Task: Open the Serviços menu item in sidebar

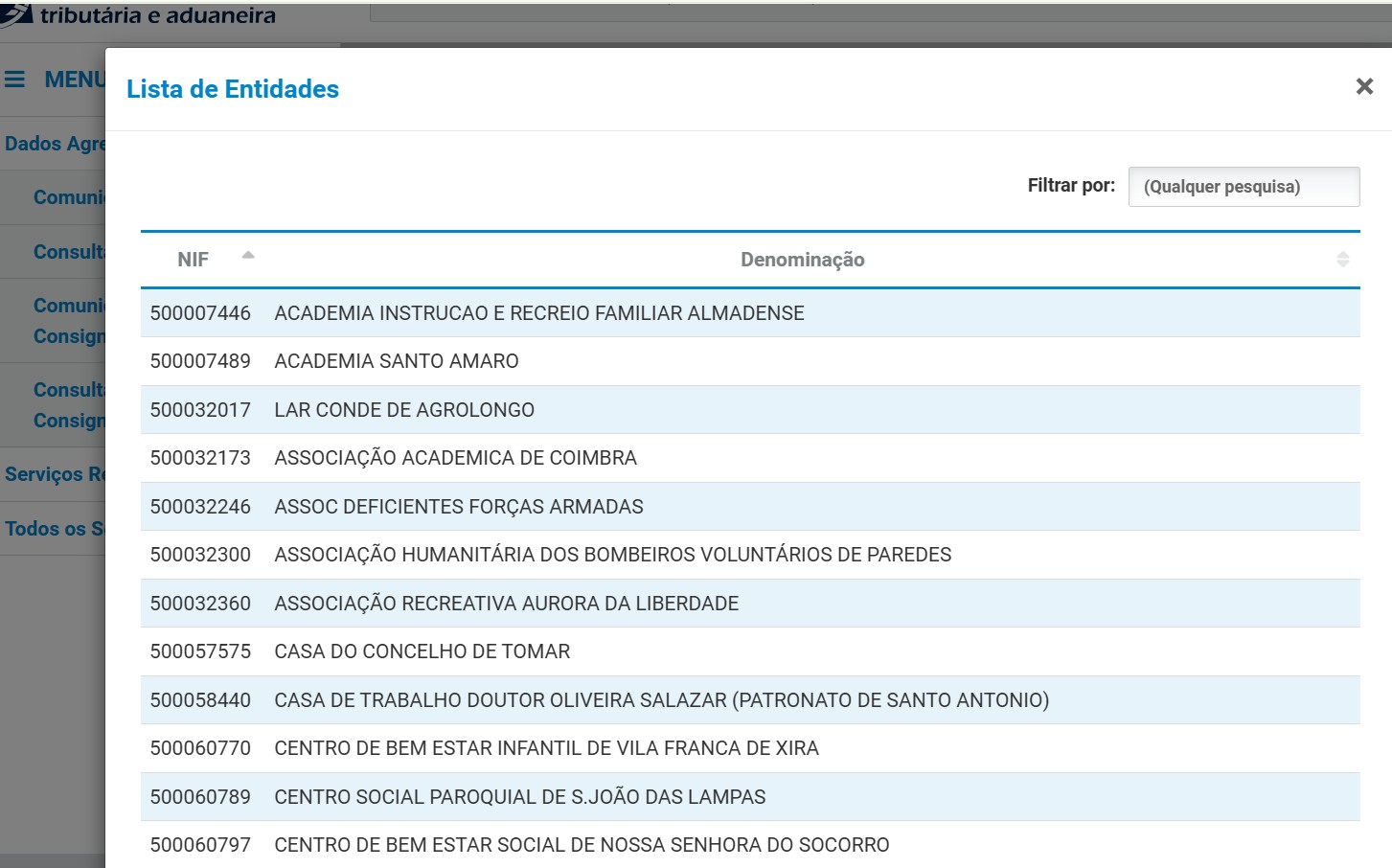Action: click(x=54, y=474)
